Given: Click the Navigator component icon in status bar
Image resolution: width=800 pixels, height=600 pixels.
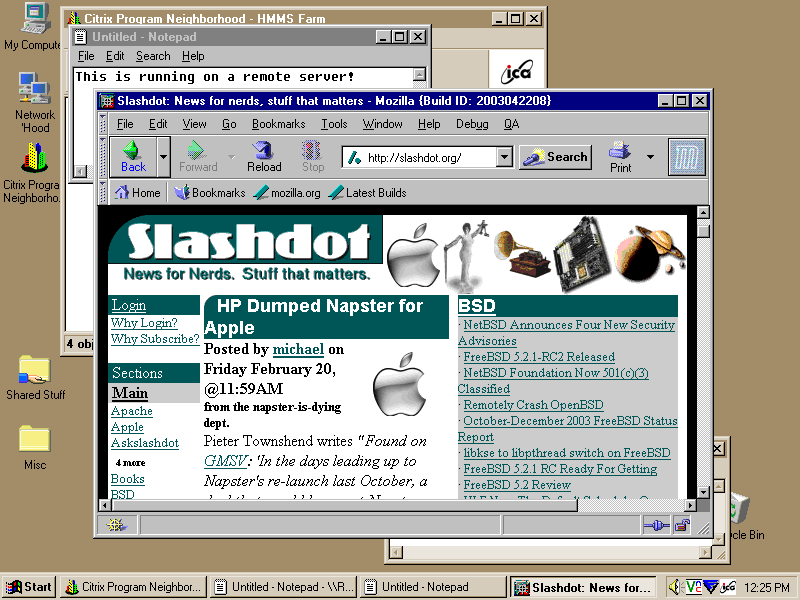Looking at the screenshot, I should pyautogui.click(x=116, y=525).
